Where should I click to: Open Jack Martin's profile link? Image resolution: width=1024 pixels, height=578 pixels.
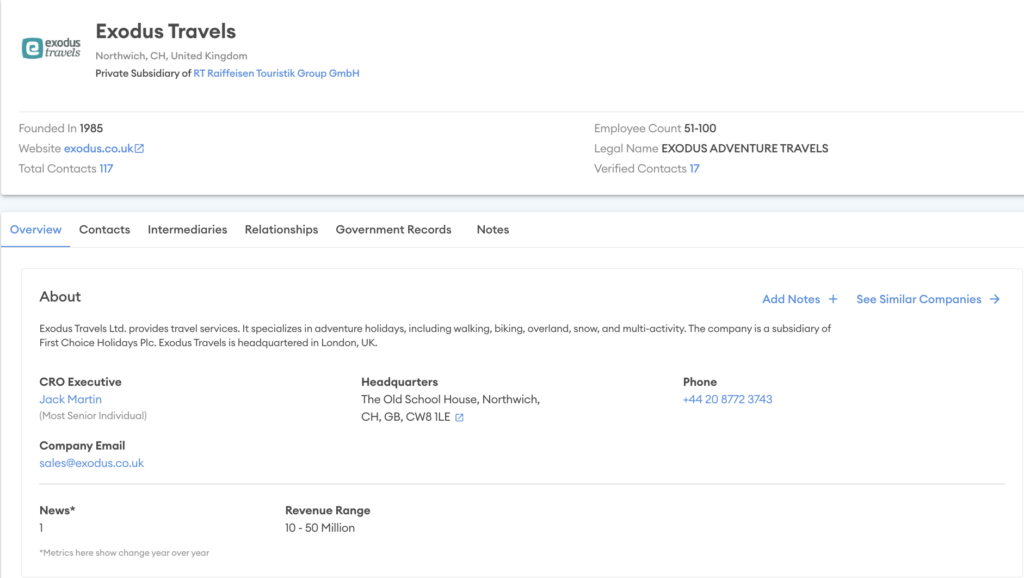(x=71, y=399)
